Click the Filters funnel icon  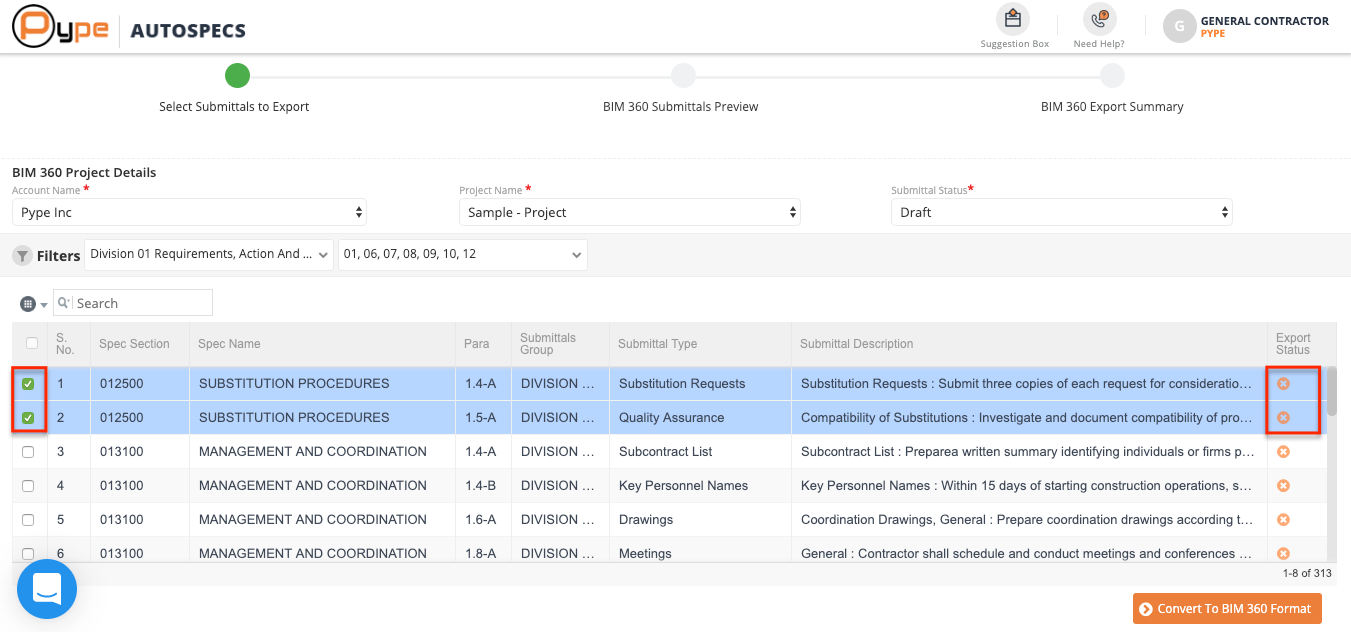pyautogui.click(x=22, y=256)
